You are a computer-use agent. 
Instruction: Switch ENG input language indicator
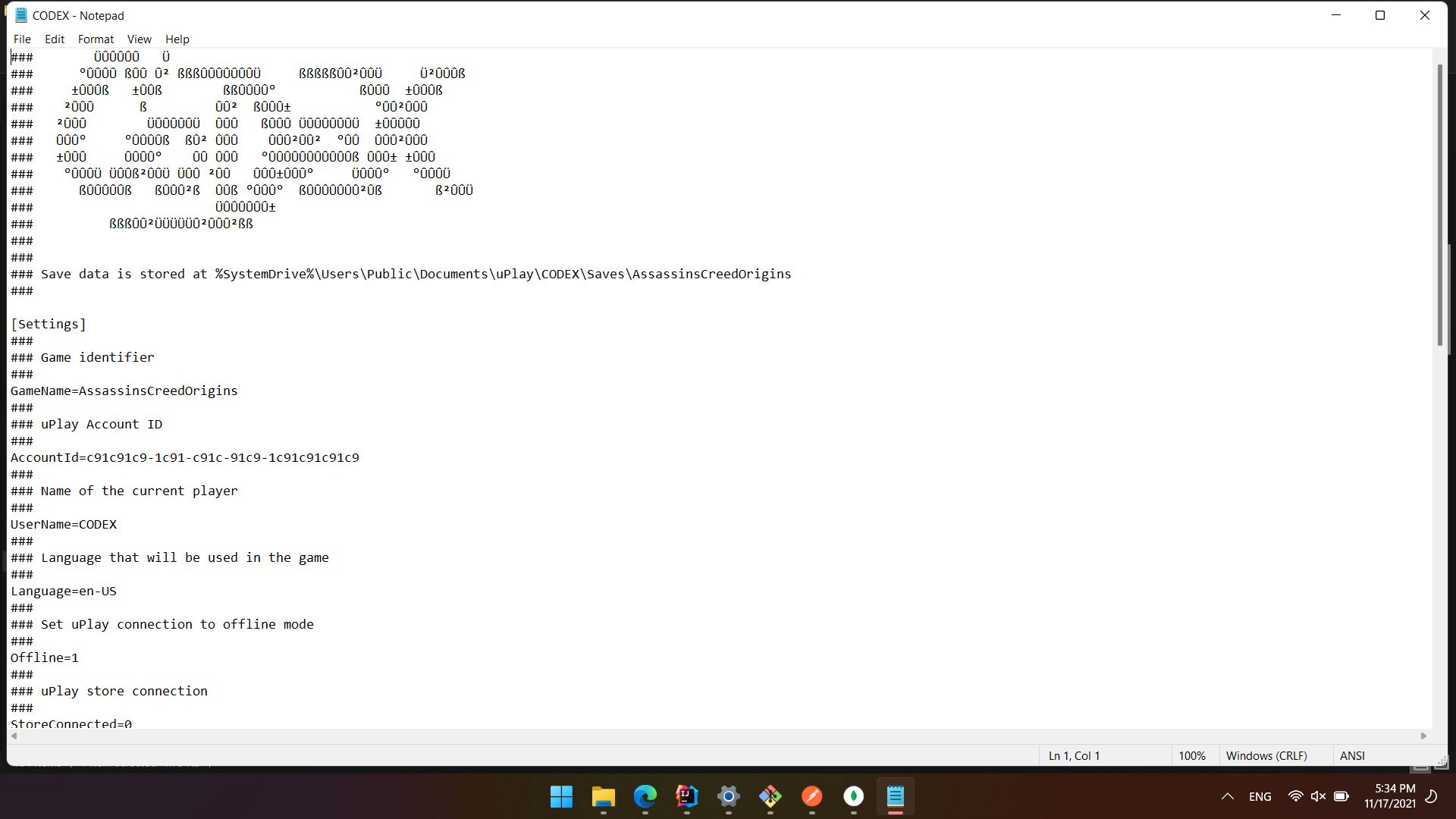(1260, 796)
